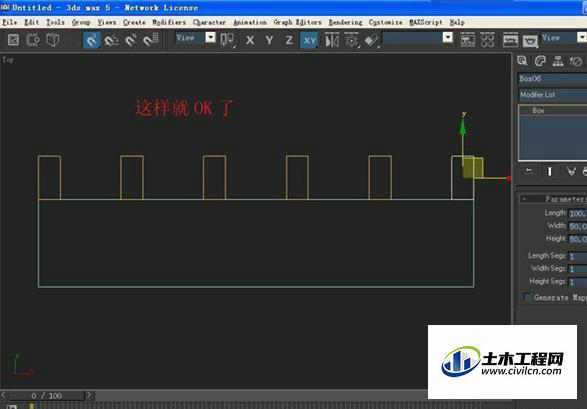This screenshot has height=409, width=587.
Task: Click the Pin Stack icon
Action: (529, 171)
